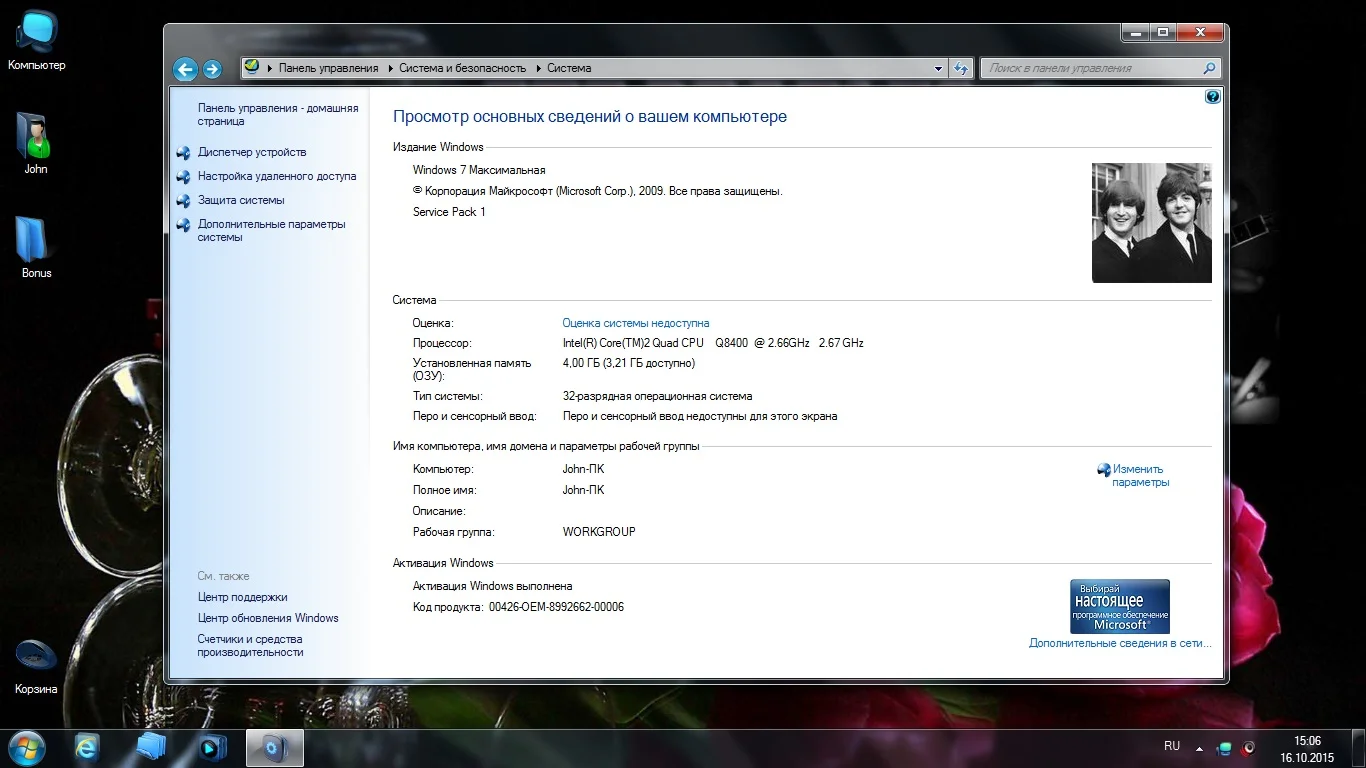Expand the address bar history dropdown

[938, 69]
